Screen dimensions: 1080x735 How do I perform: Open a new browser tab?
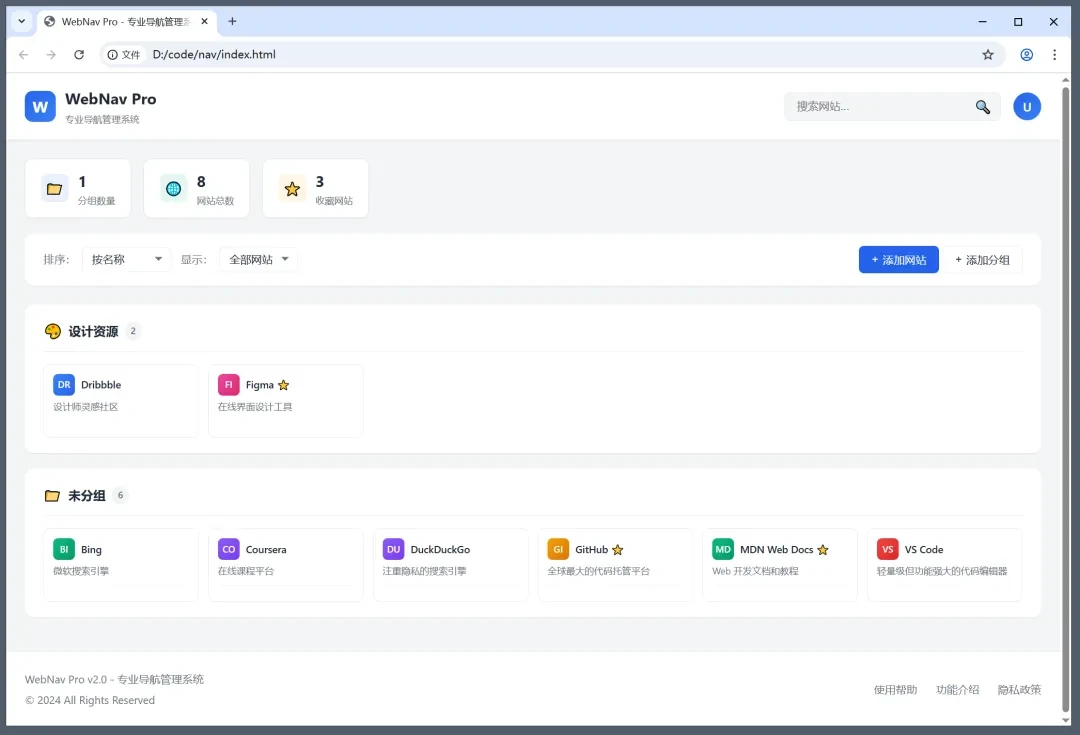[232, 21]
